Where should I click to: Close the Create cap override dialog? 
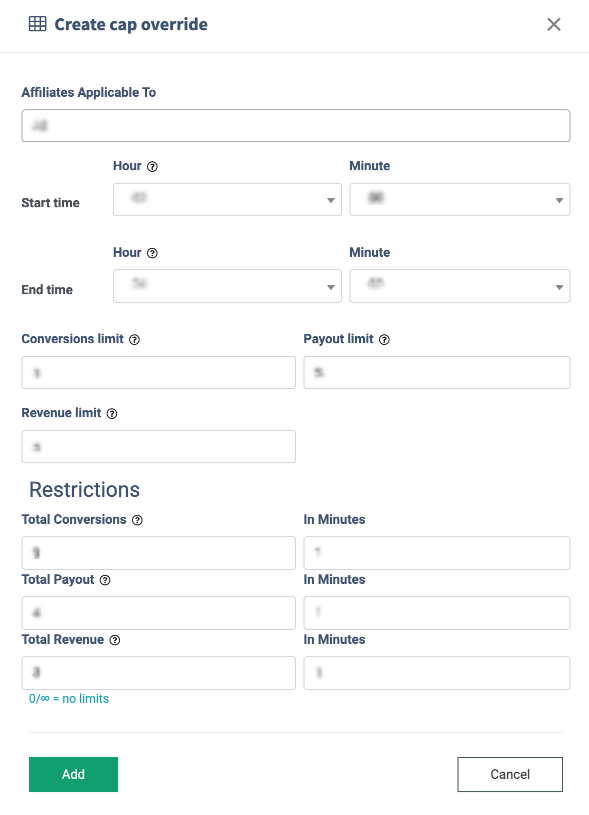[x=554, y=24]
